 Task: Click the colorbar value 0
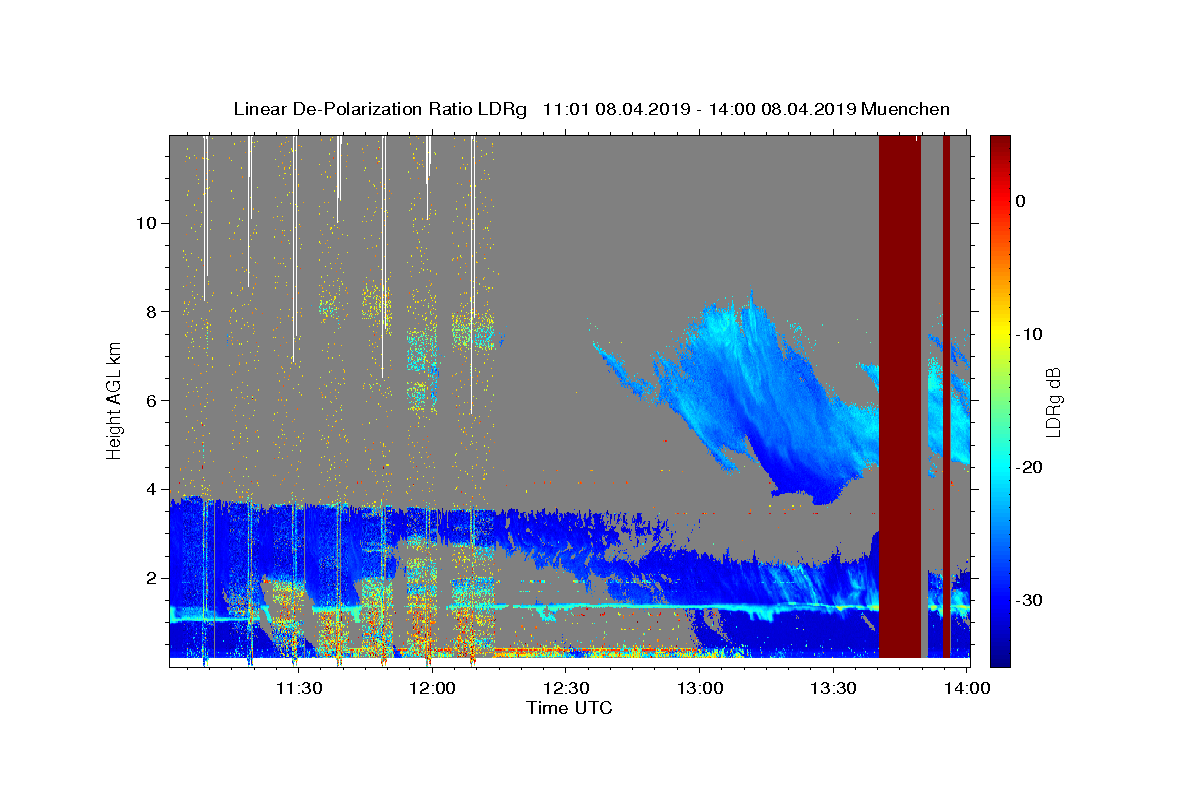coord(1020,201)
